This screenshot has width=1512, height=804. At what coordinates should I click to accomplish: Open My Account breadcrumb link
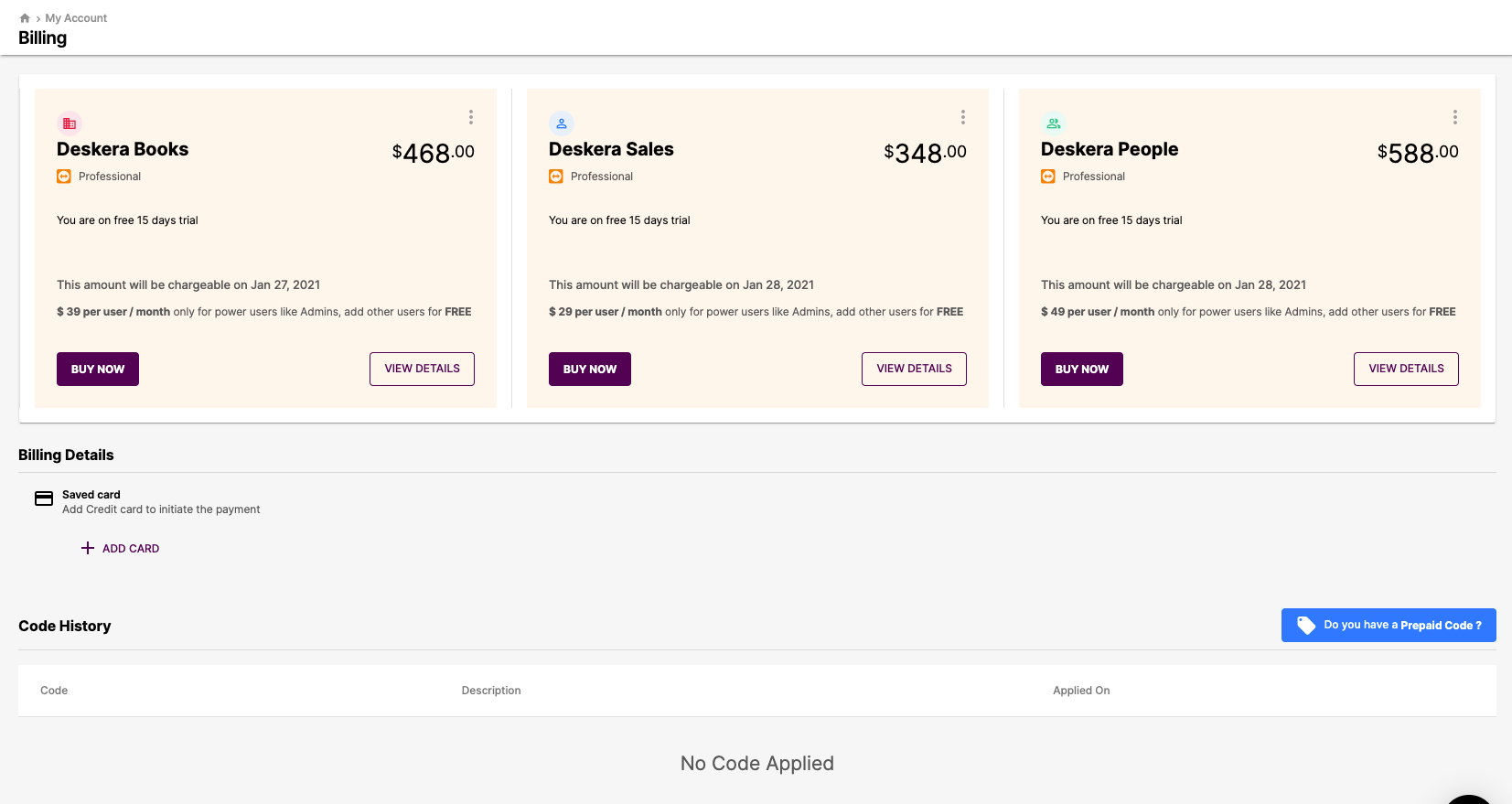[x=76, y=18]
